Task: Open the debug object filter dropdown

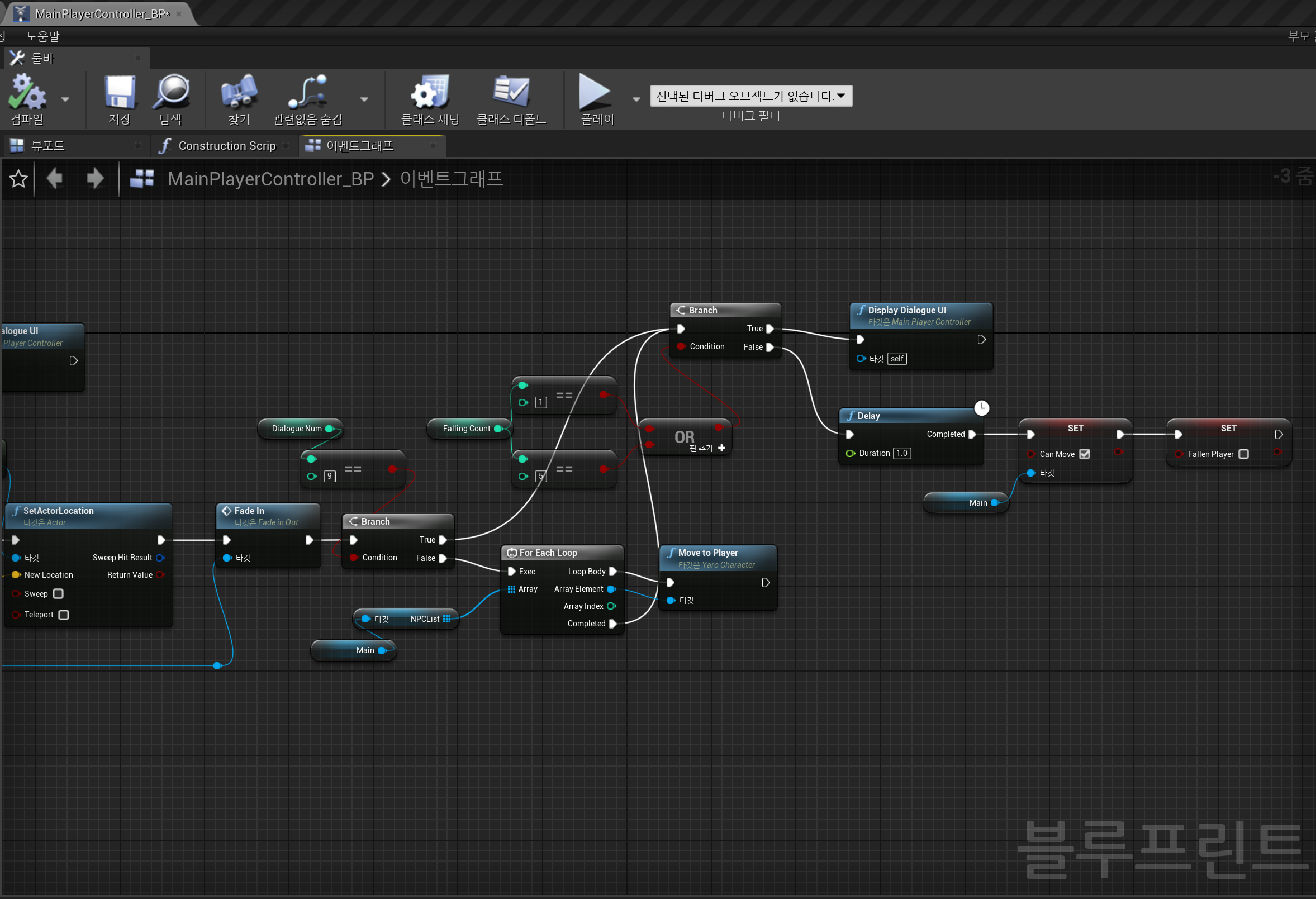Action: 750,96
